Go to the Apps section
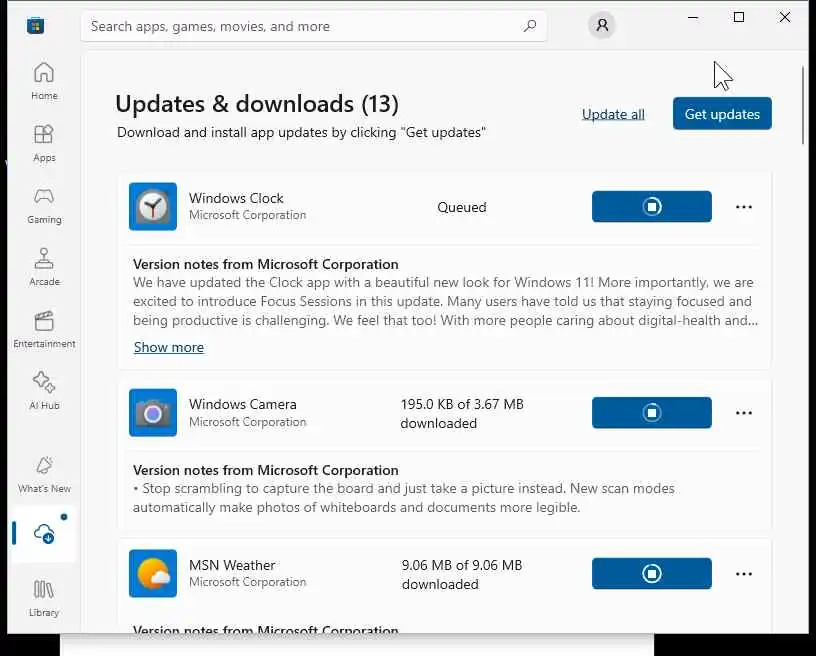The image size is (816, 656). pos(44,144)
